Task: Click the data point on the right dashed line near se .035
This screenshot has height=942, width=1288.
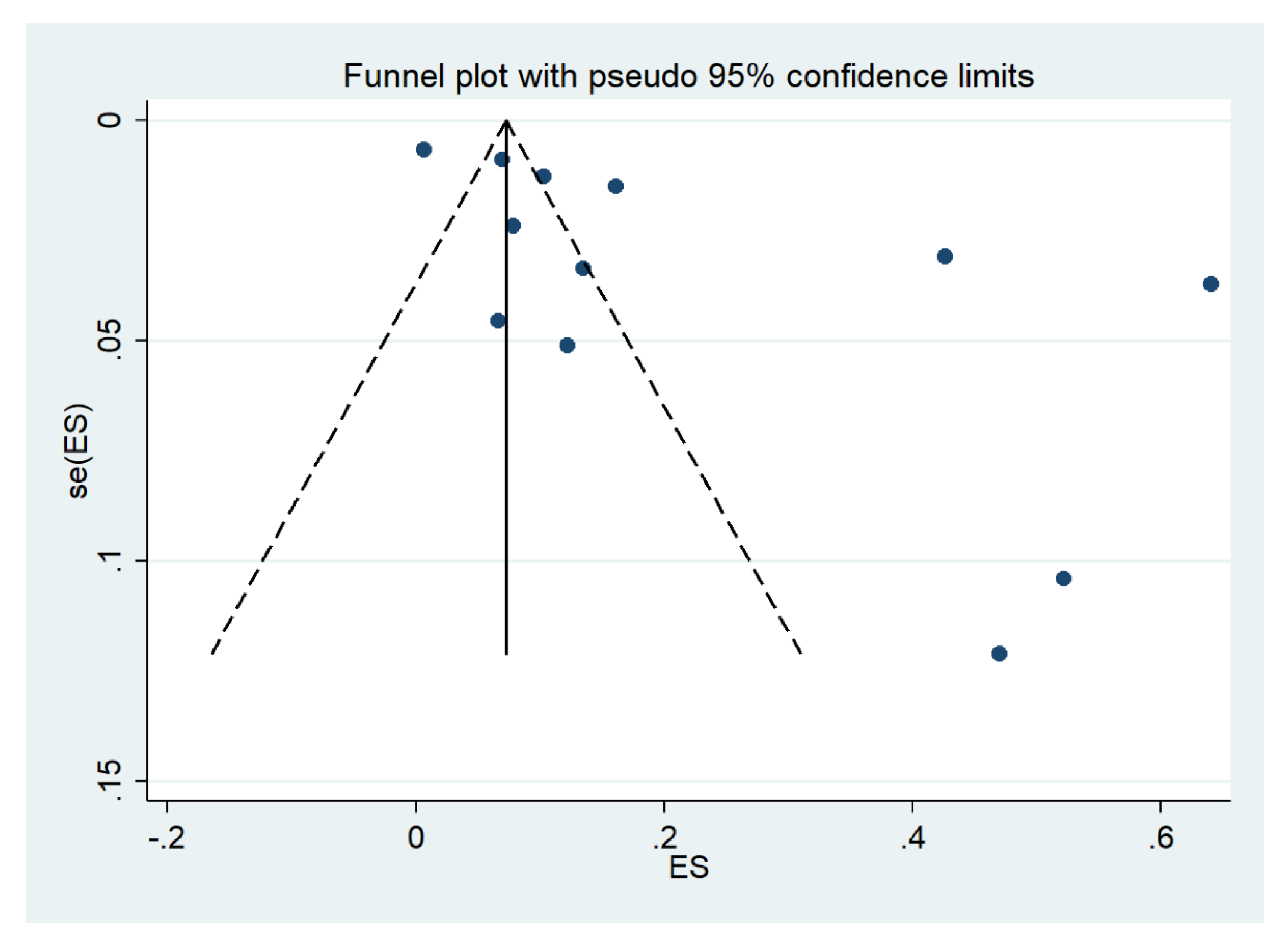Action: (582, 269)
